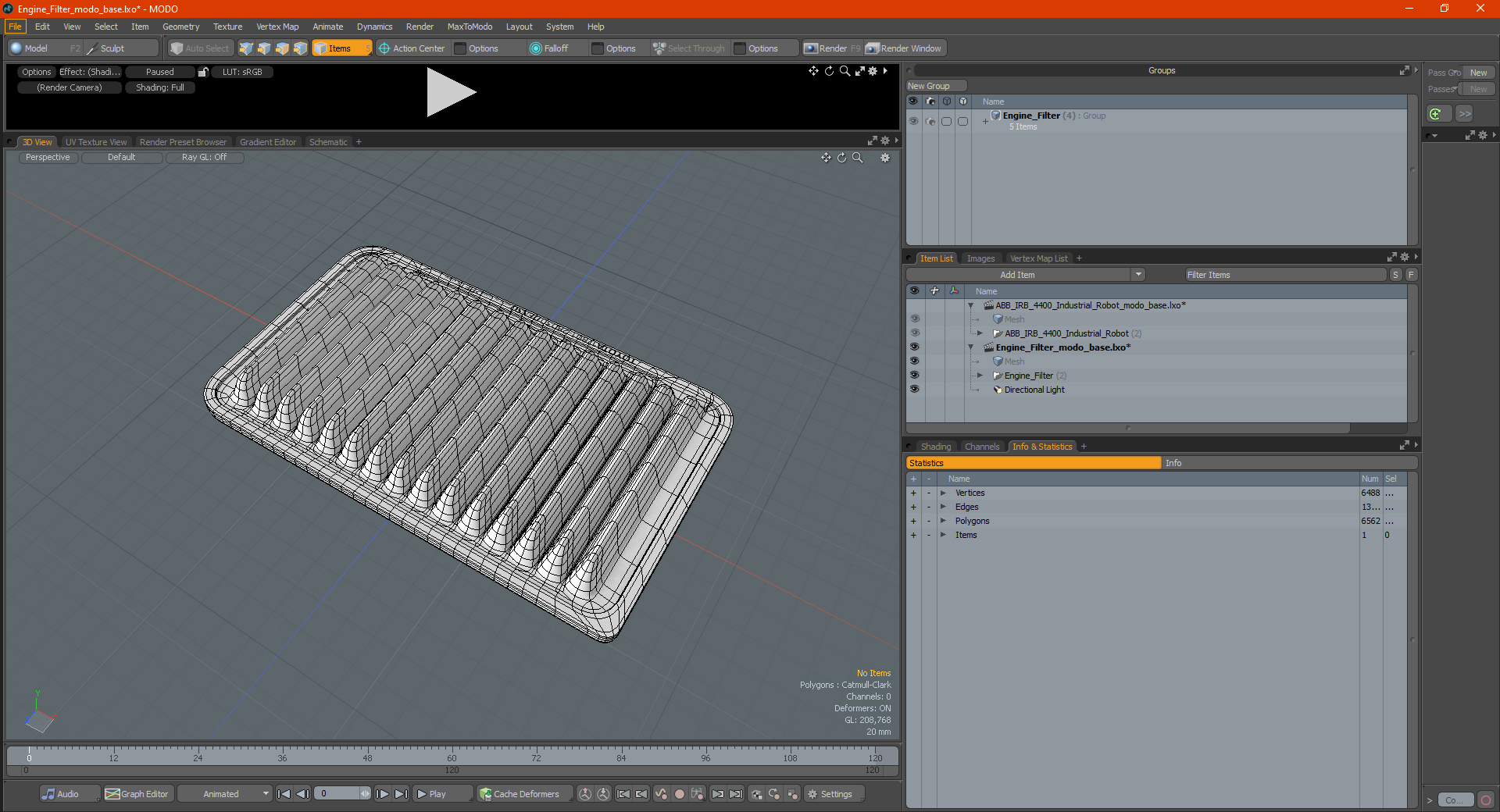Viewport: 1500px width, 812px height.
Task: Open the Graph Editor
Action: pos(137,794)
